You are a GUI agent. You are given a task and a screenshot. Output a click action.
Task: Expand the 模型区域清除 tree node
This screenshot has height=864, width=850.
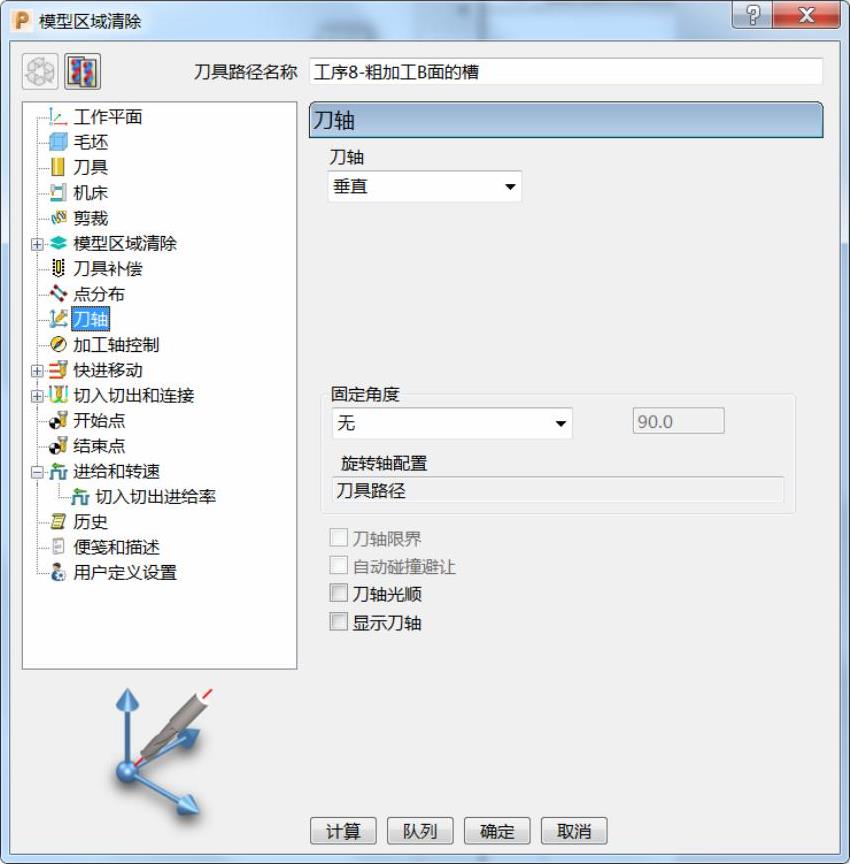pos(37,244)
